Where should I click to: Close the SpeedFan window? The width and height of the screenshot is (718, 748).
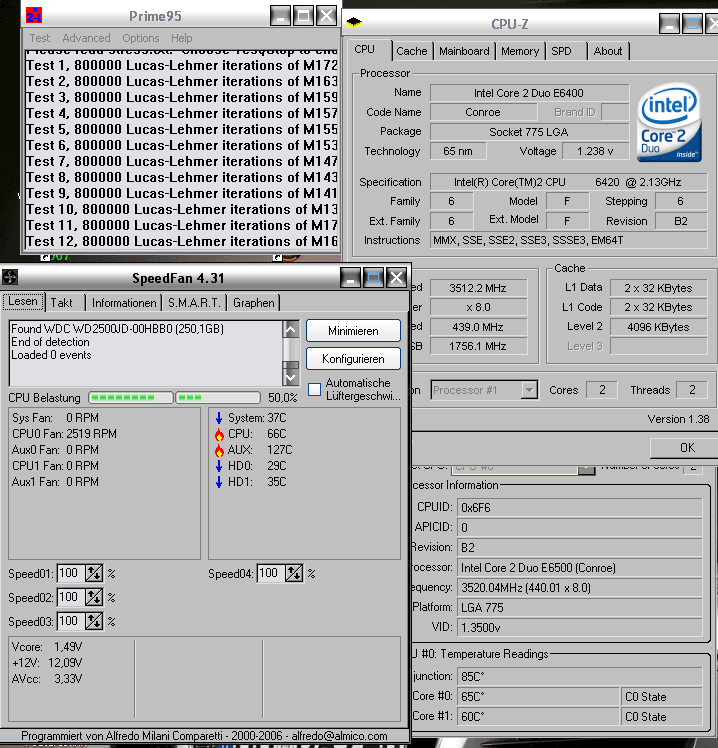[x=396, y=278]
